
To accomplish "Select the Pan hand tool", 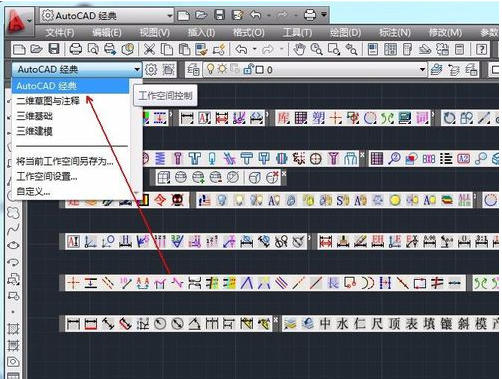I will pos(299,50).
